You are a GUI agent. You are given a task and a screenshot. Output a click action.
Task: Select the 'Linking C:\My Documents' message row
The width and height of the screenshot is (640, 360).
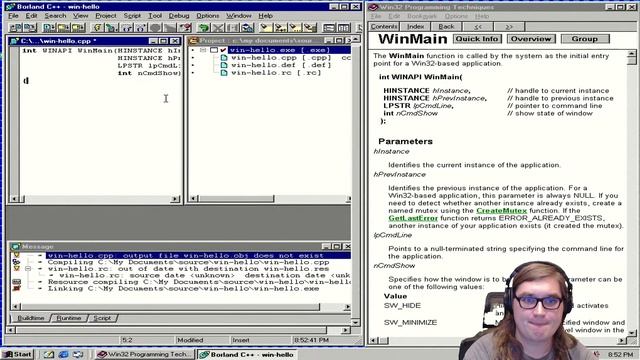(x=183, y=289)
